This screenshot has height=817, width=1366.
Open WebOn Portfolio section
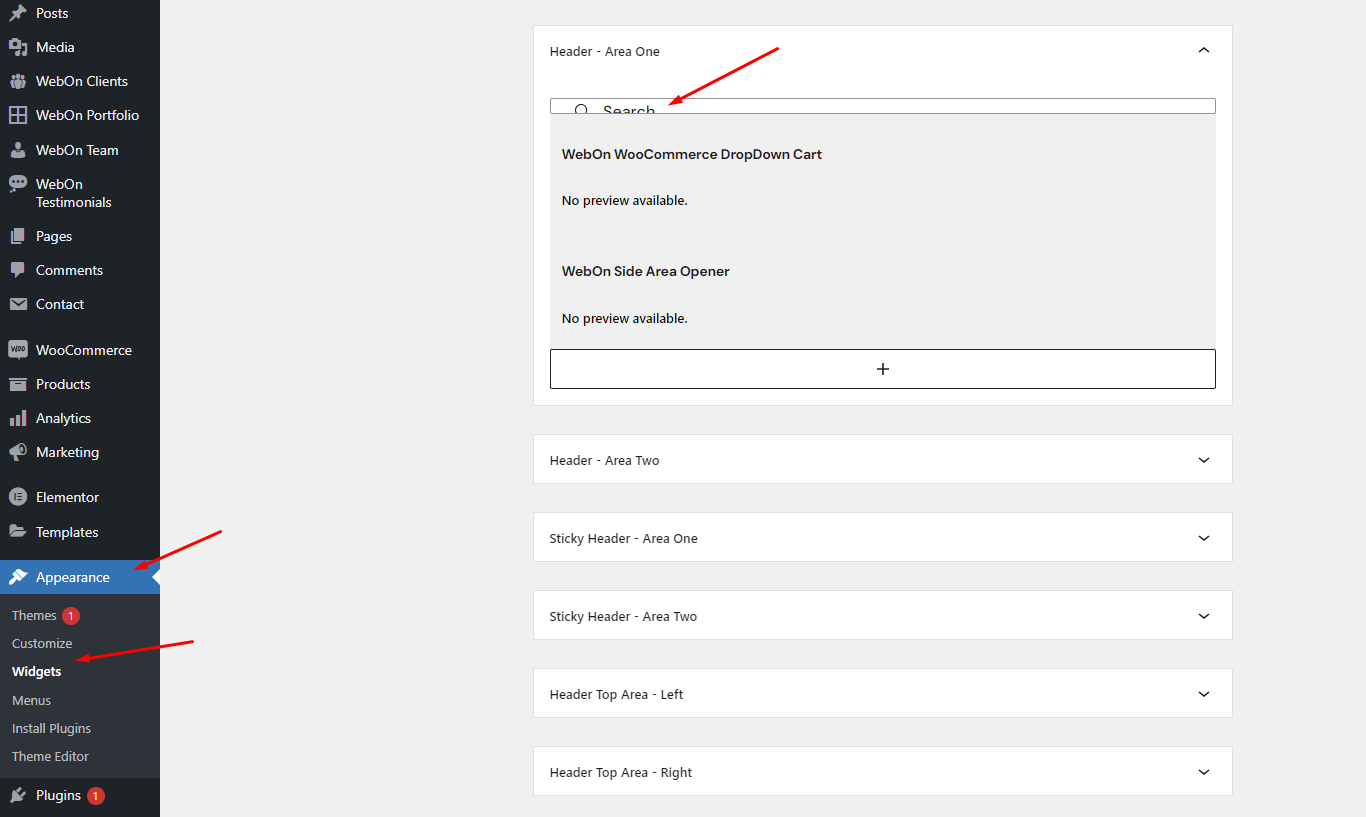pyautogui.click(x=88, y=115)
